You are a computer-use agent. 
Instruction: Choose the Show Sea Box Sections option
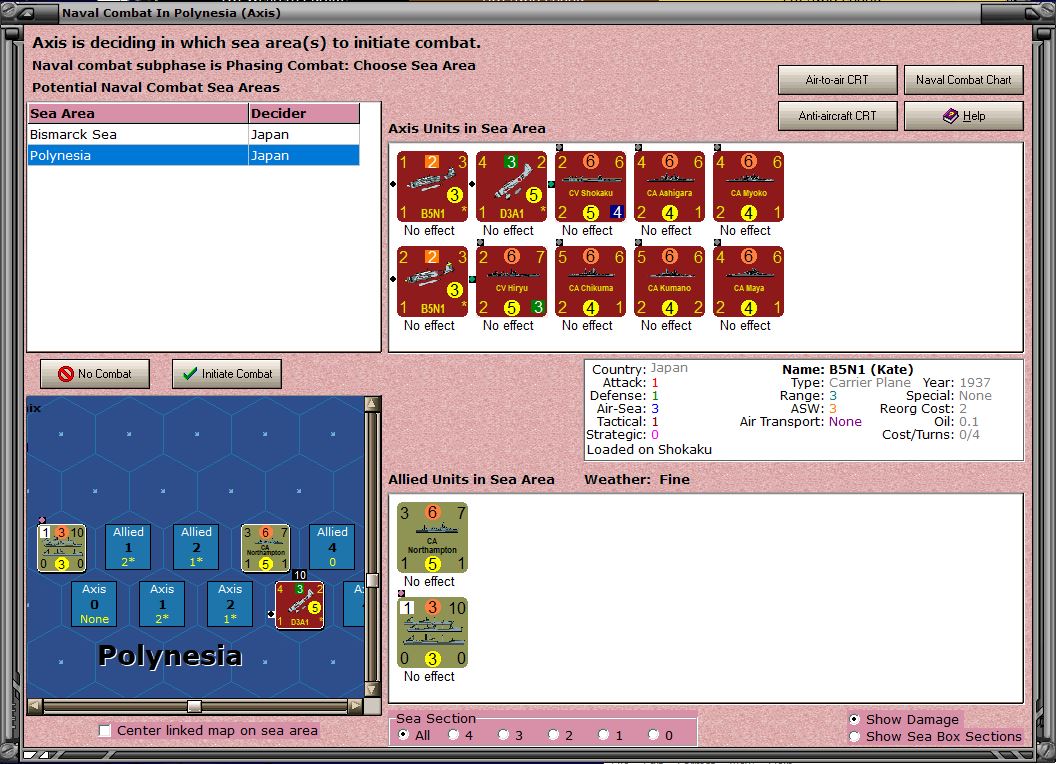(854, 736)
